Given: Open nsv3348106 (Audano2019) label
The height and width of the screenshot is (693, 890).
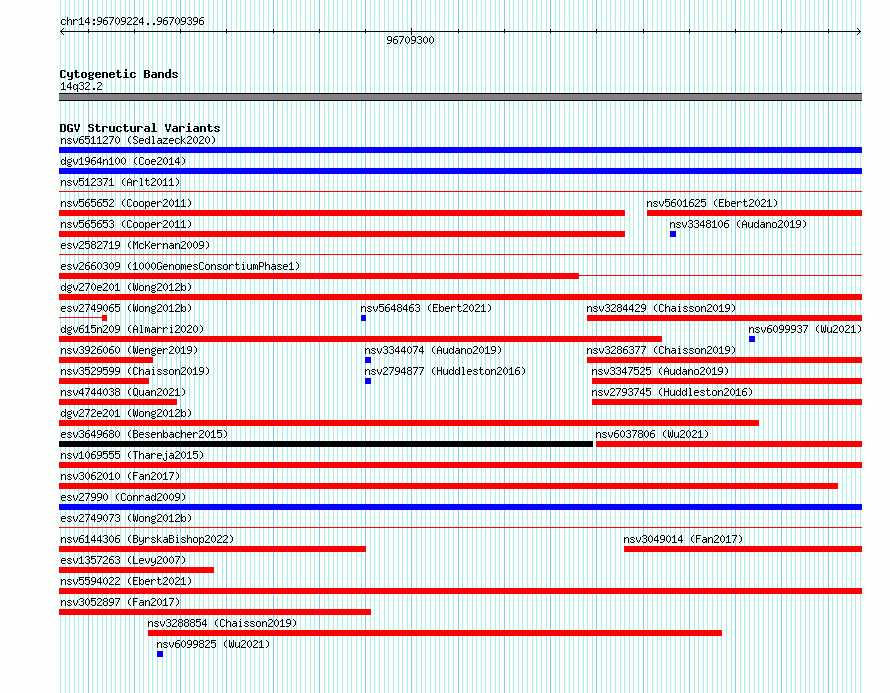Looking at the screenshot, I should [738, 224].
